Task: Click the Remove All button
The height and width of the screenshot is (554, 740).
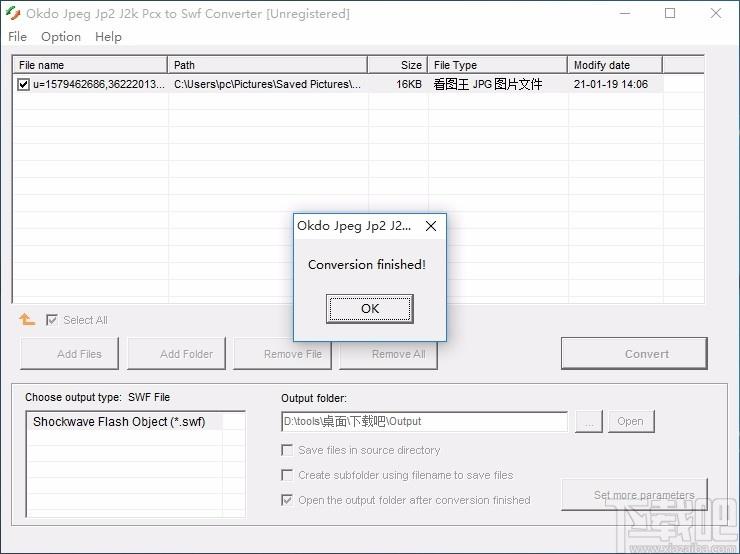Action: pyautogui.click(x=388, y=353)
